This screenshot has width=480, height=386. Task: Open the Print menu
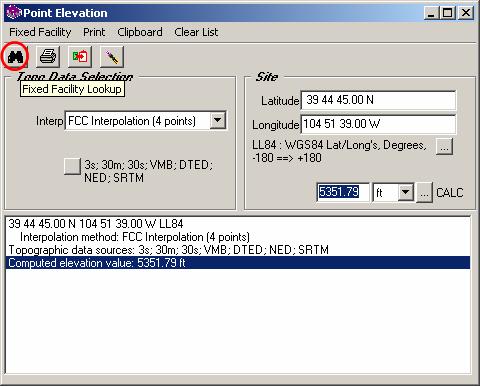(x=94, y=32)
